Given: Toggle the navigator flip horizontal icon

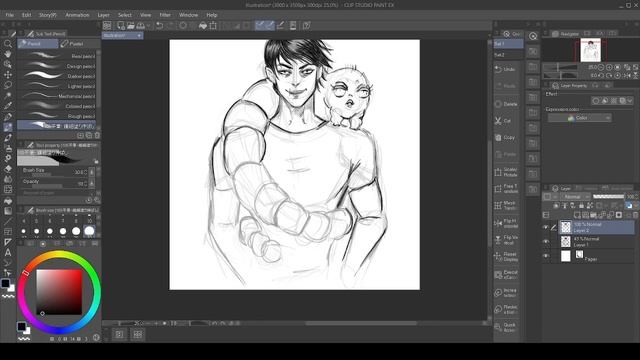Looking at the screenshot, I should pos(628,76).
